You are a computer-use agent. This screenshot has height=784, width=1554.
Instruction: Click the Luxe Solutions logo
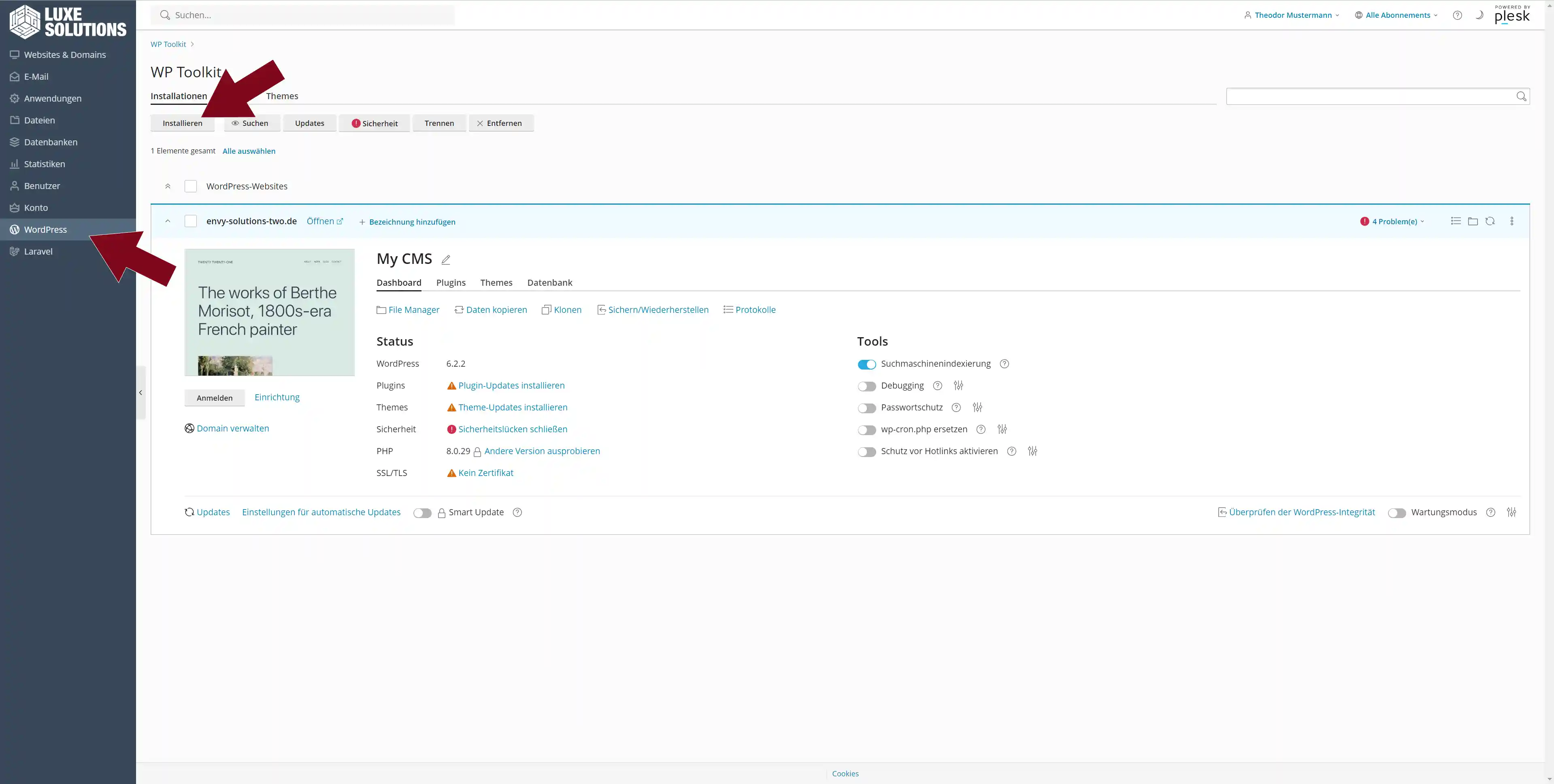[x=68, y=22]
